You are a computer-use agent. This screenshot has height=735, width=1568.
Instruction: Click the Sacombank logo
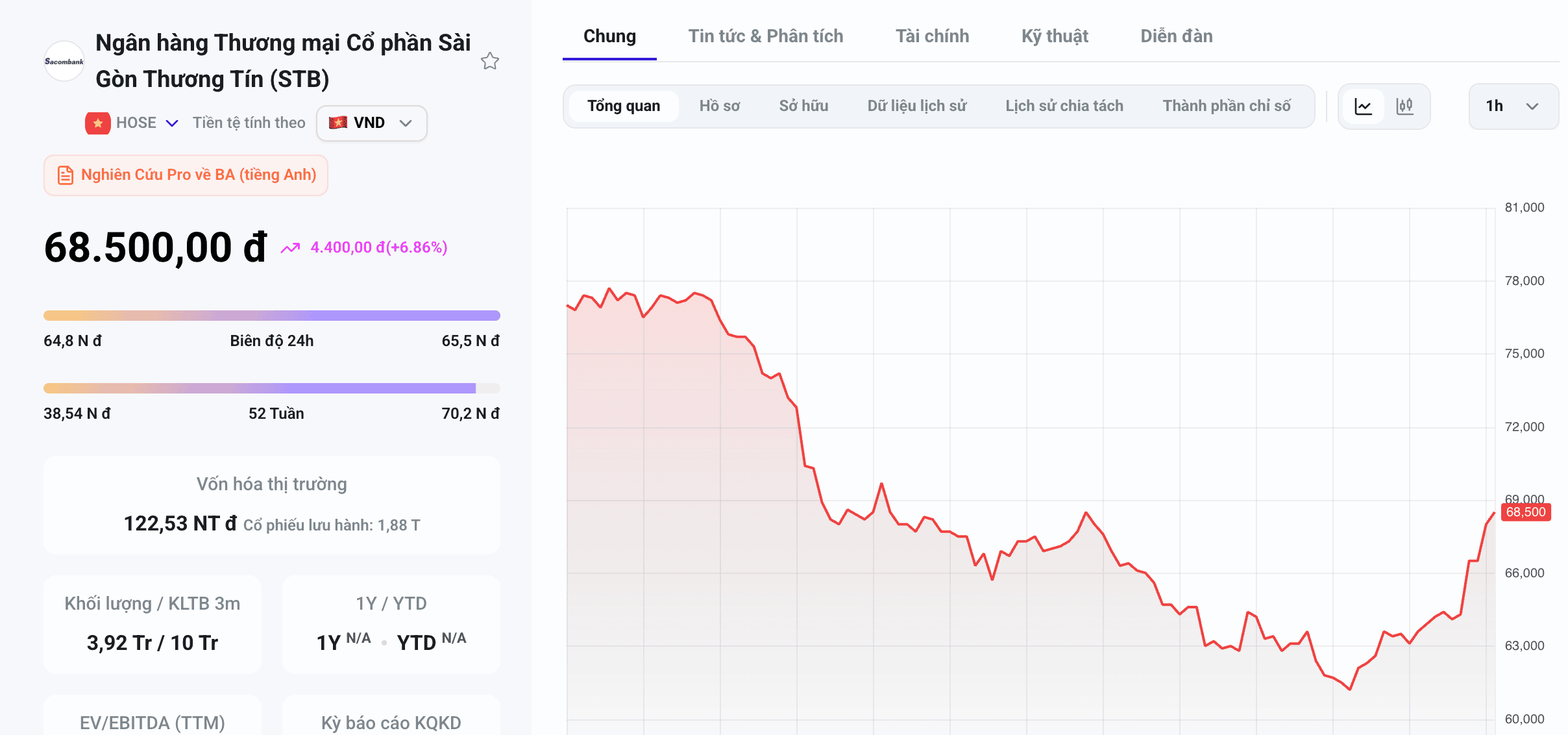pyautogui.click(x=64, y=61)
